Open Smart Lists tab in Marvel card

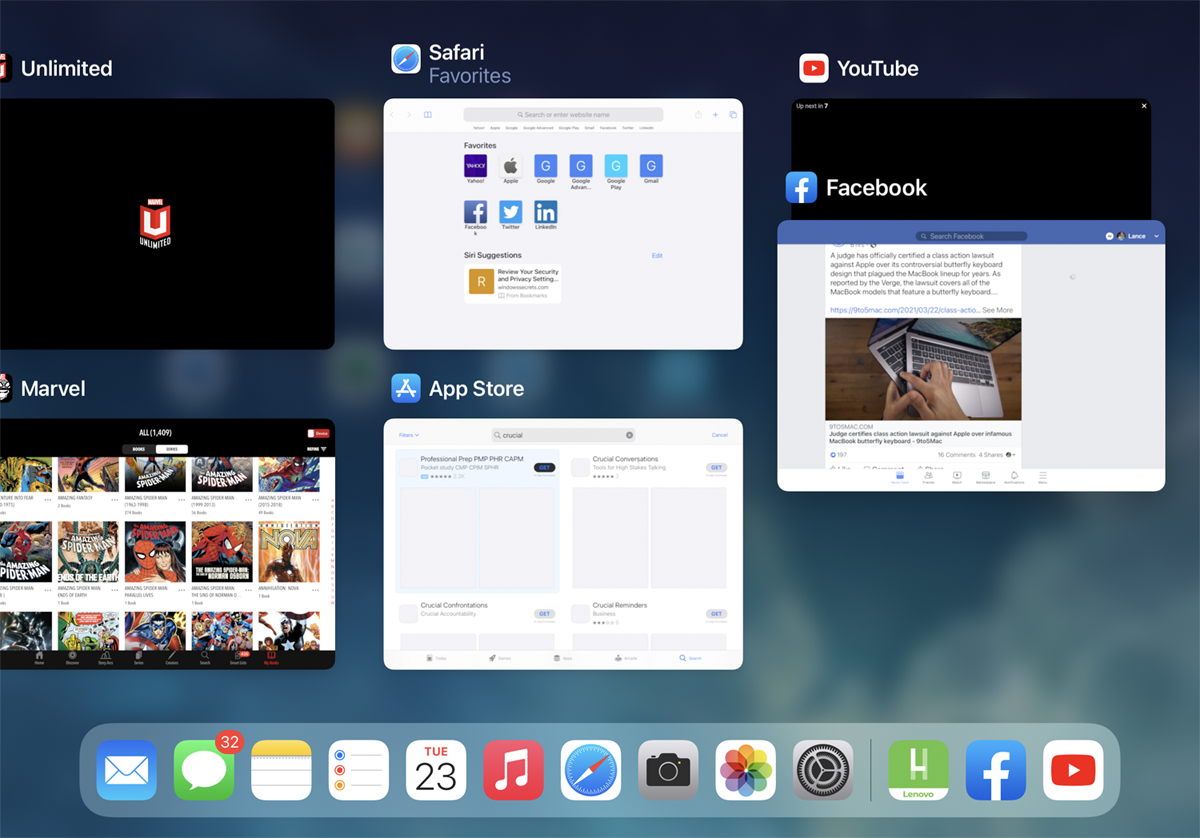tap(238, 660)
